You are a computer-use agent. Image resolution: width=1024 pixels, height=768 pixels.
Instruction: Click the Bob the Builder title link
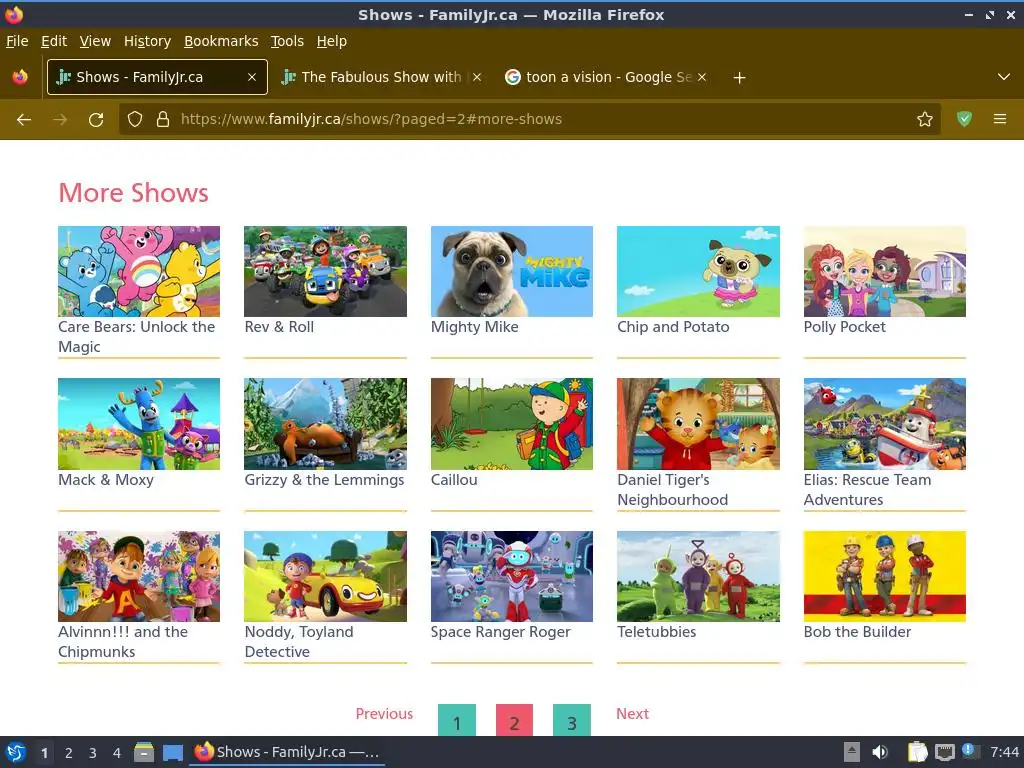857,632
